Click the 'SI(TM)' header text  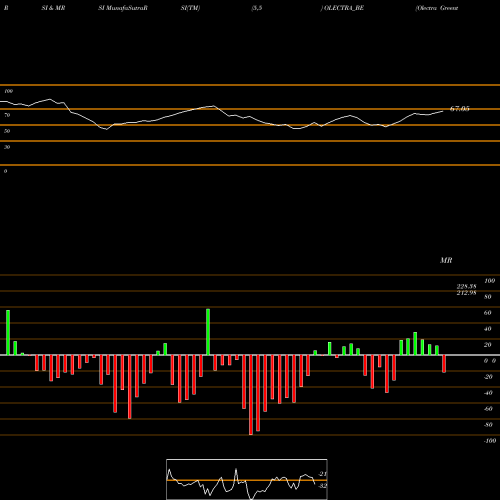pyautogui.click(x=190, y=8)
